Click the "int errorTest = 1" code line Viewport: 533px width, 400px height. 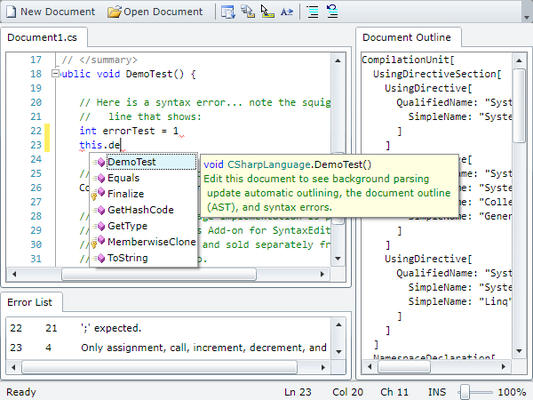tap(129, 131)
